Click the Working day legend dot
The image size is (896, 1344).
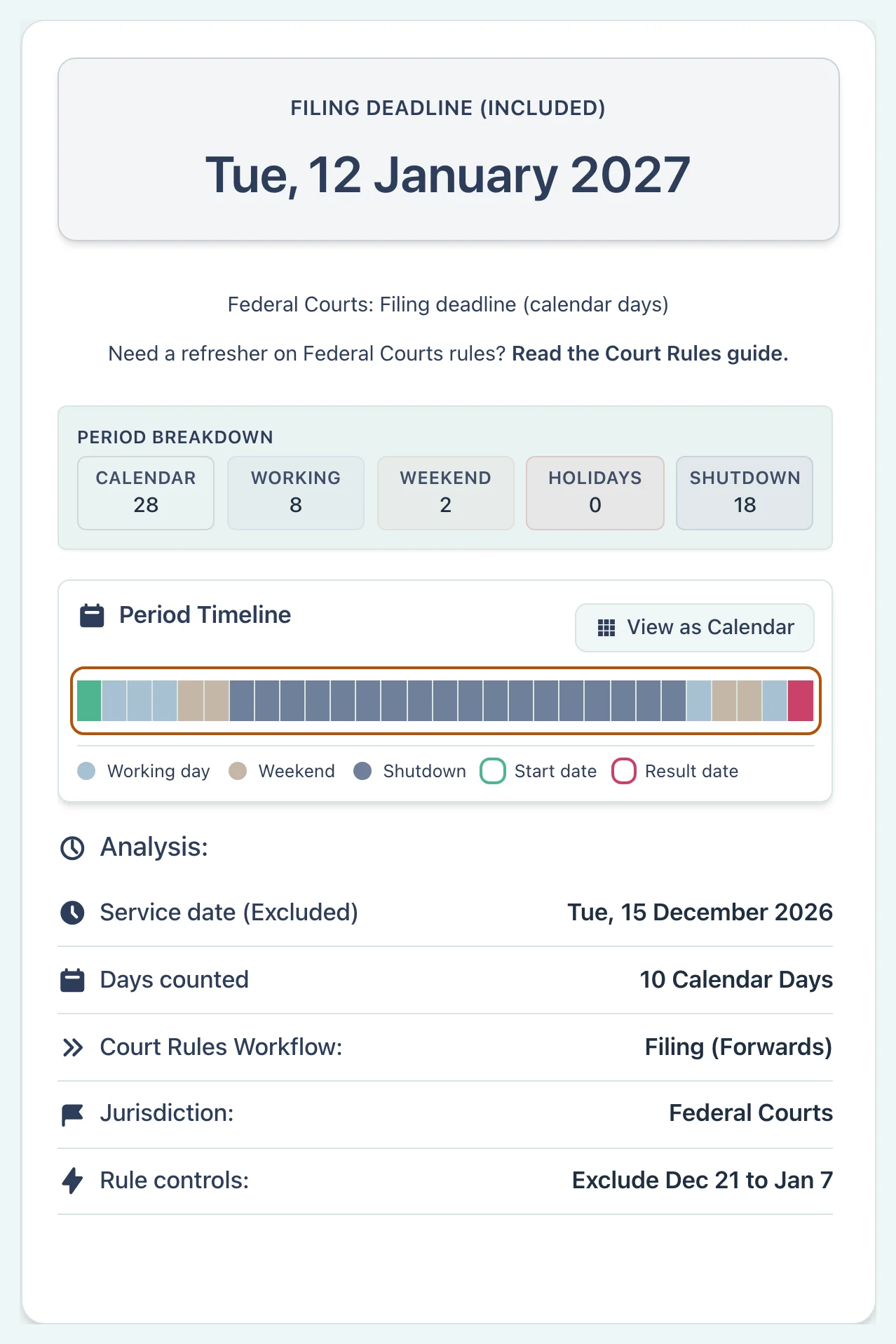tap(86, 771)
